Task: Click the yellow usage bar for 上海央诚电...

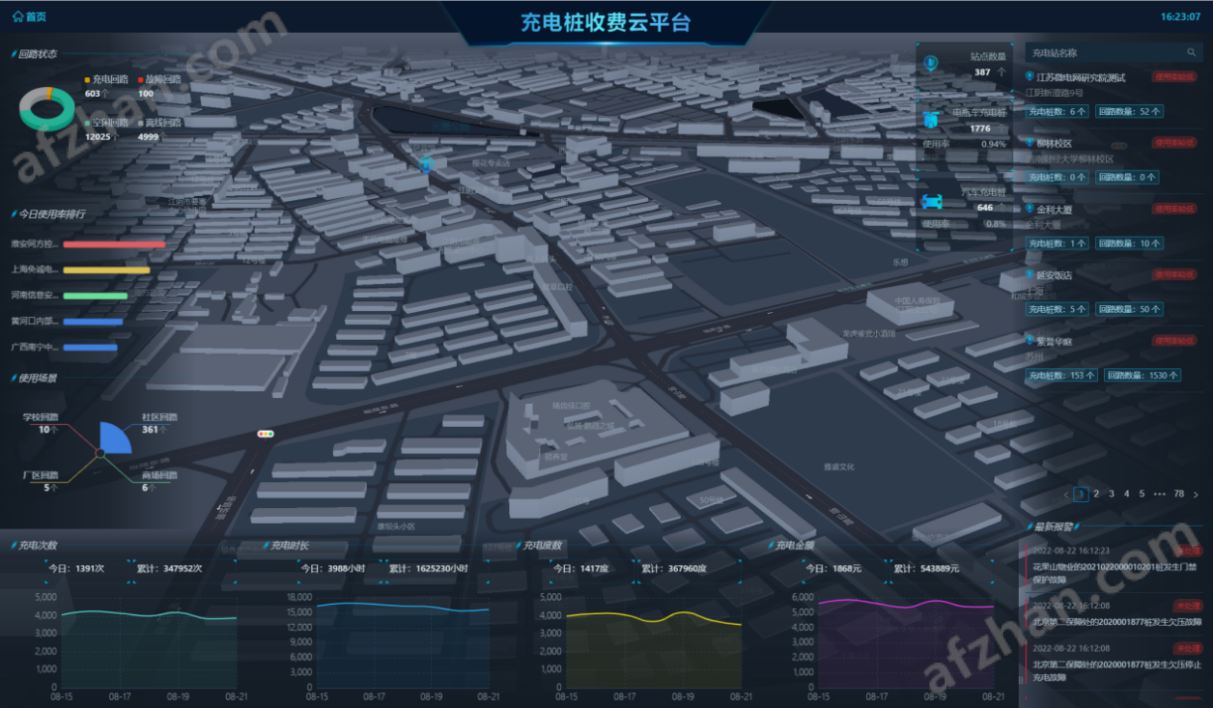Action: (x=106, y=270)
